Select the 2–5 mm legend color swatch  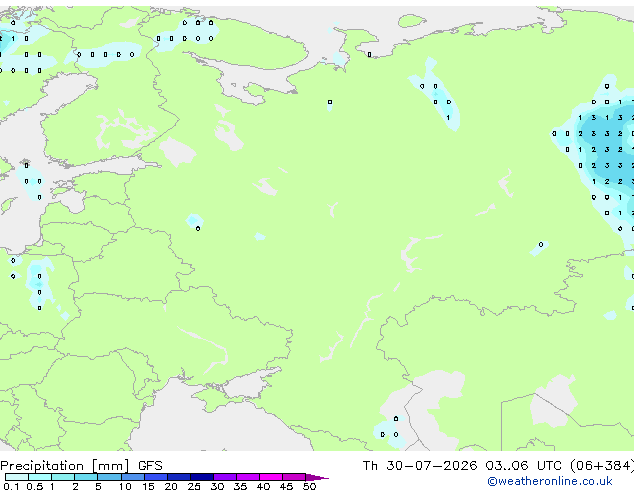point(86,477)
